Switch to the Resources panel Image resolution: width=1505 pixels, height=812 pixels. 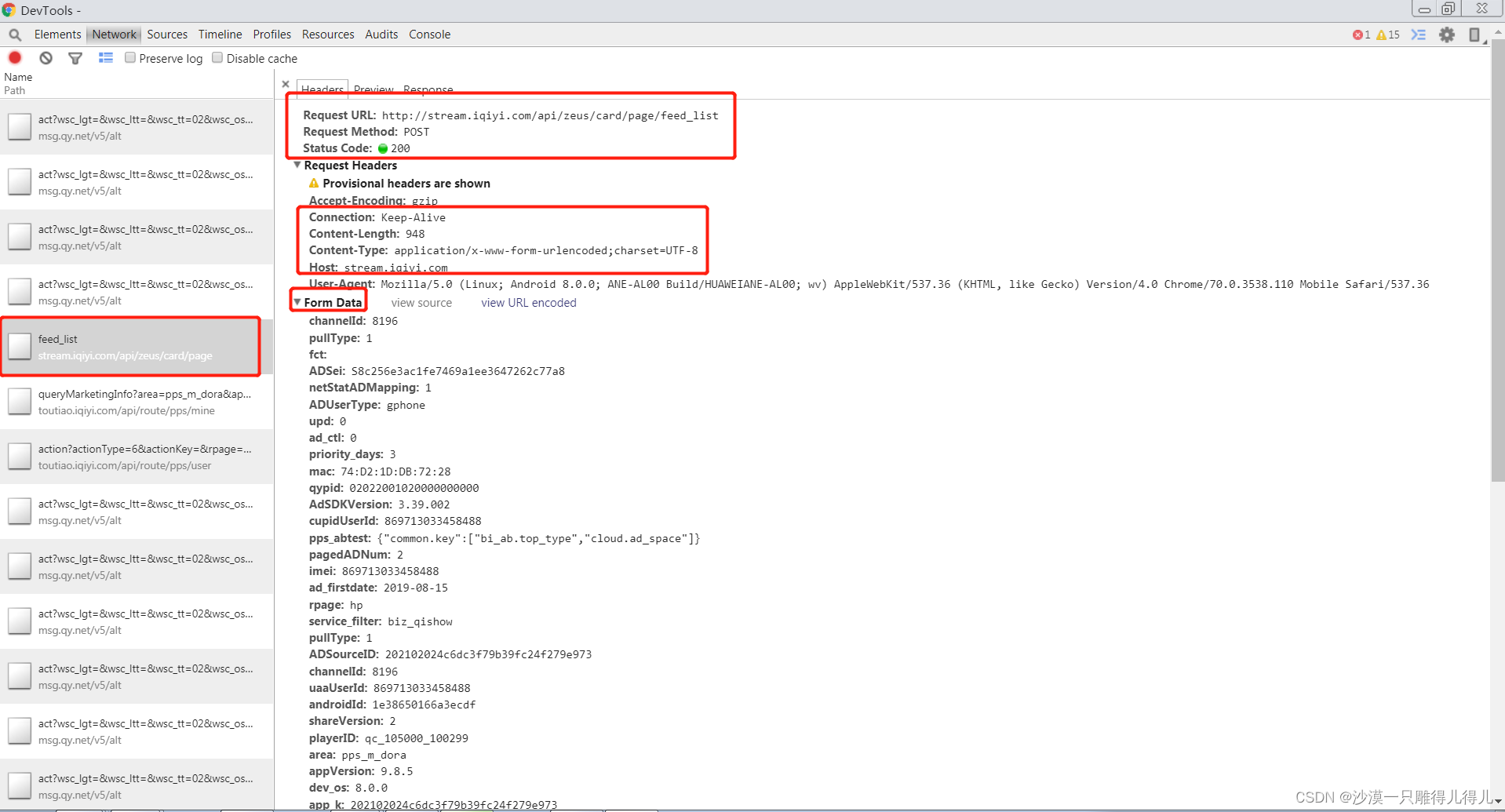(x=328, y=35)
